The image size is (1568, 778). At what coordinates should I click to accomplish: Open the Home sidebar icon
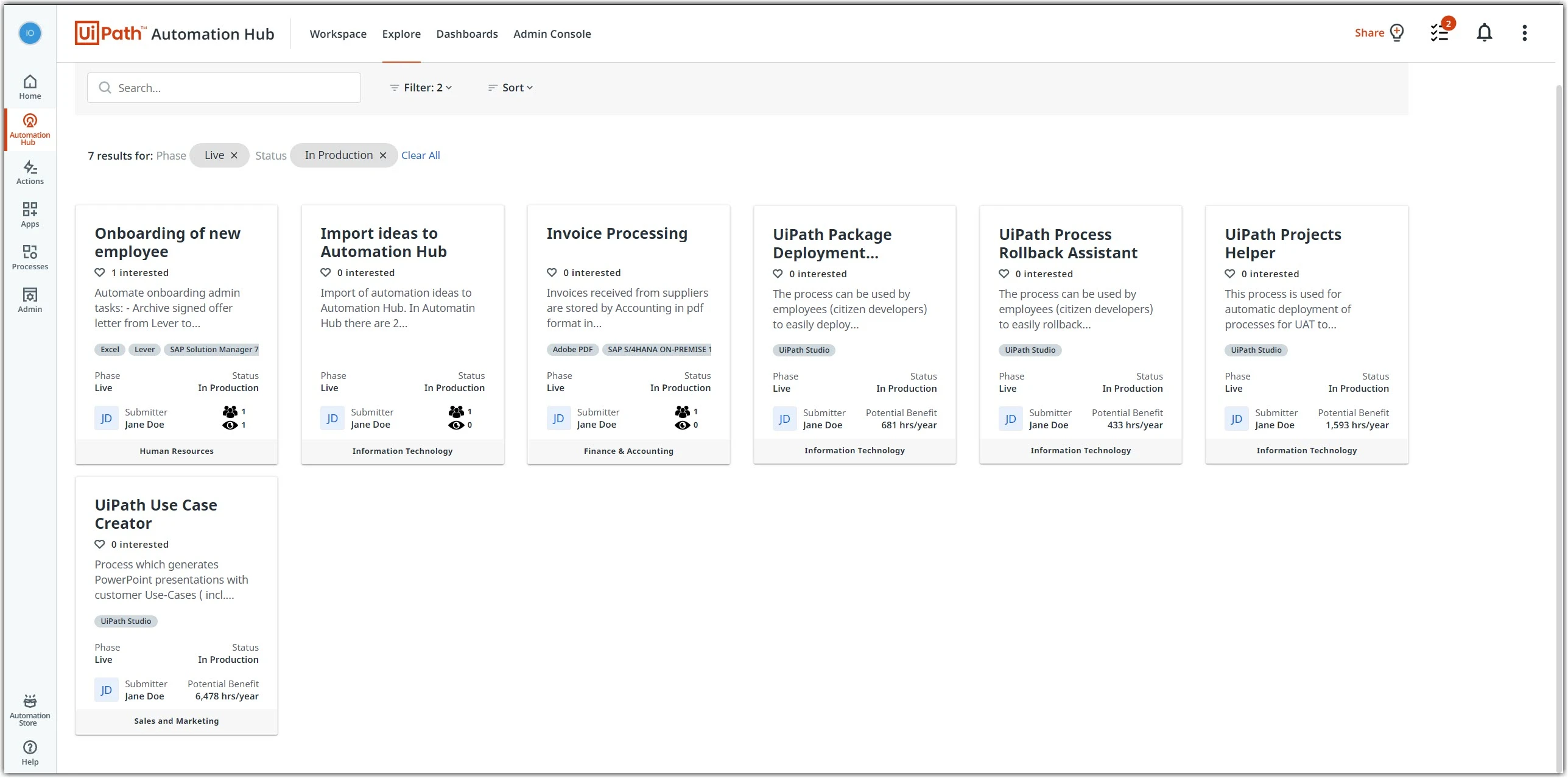(x=30, y=87)
